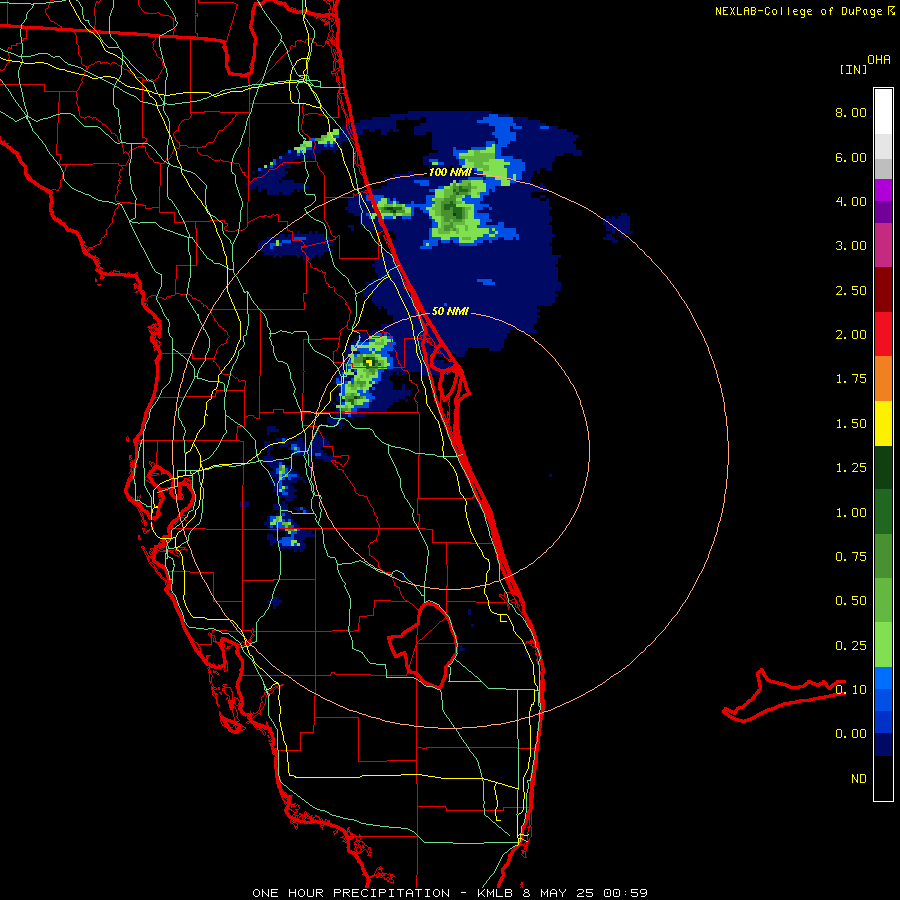Screen dimensions: 900x900
Task: Select the dark red 2.50 inch swatch
Action: (x=883, y=290)
